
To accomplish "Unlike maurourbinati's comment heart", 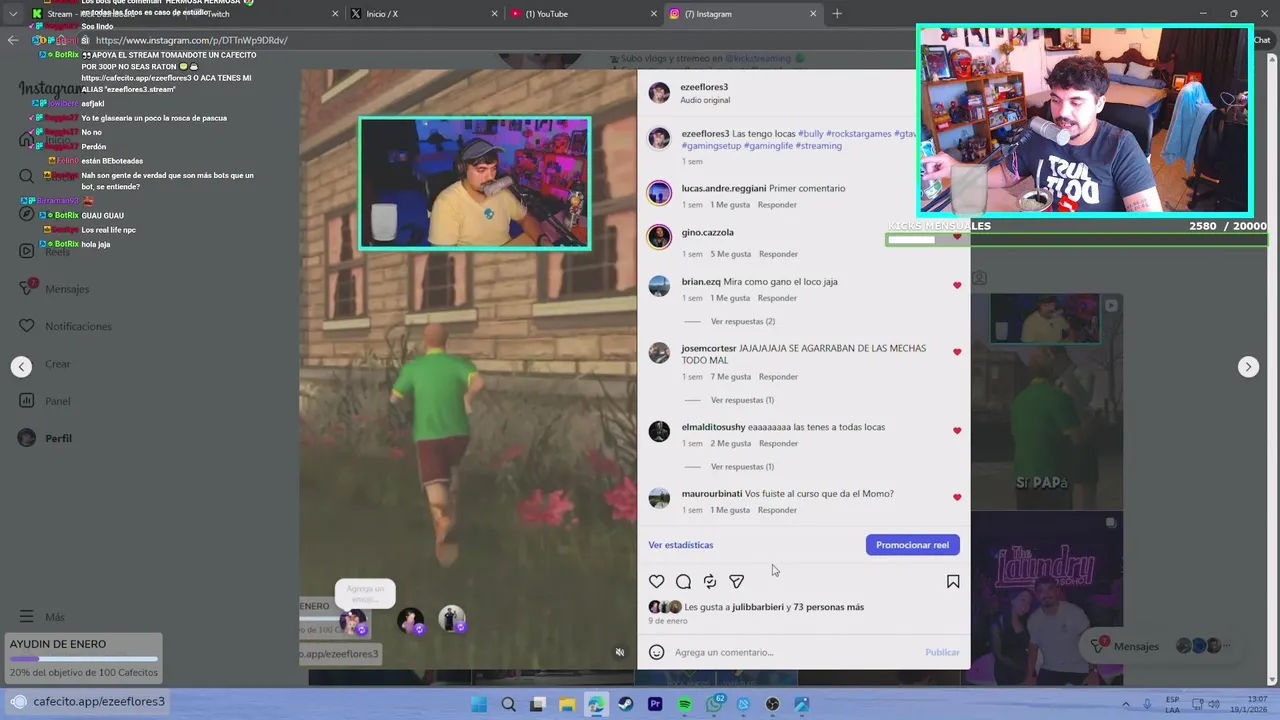I will (x=957, y=497).
